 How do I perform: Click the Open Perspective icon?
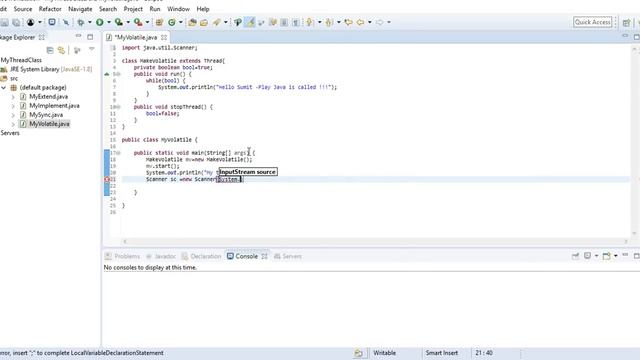(627, 22)
